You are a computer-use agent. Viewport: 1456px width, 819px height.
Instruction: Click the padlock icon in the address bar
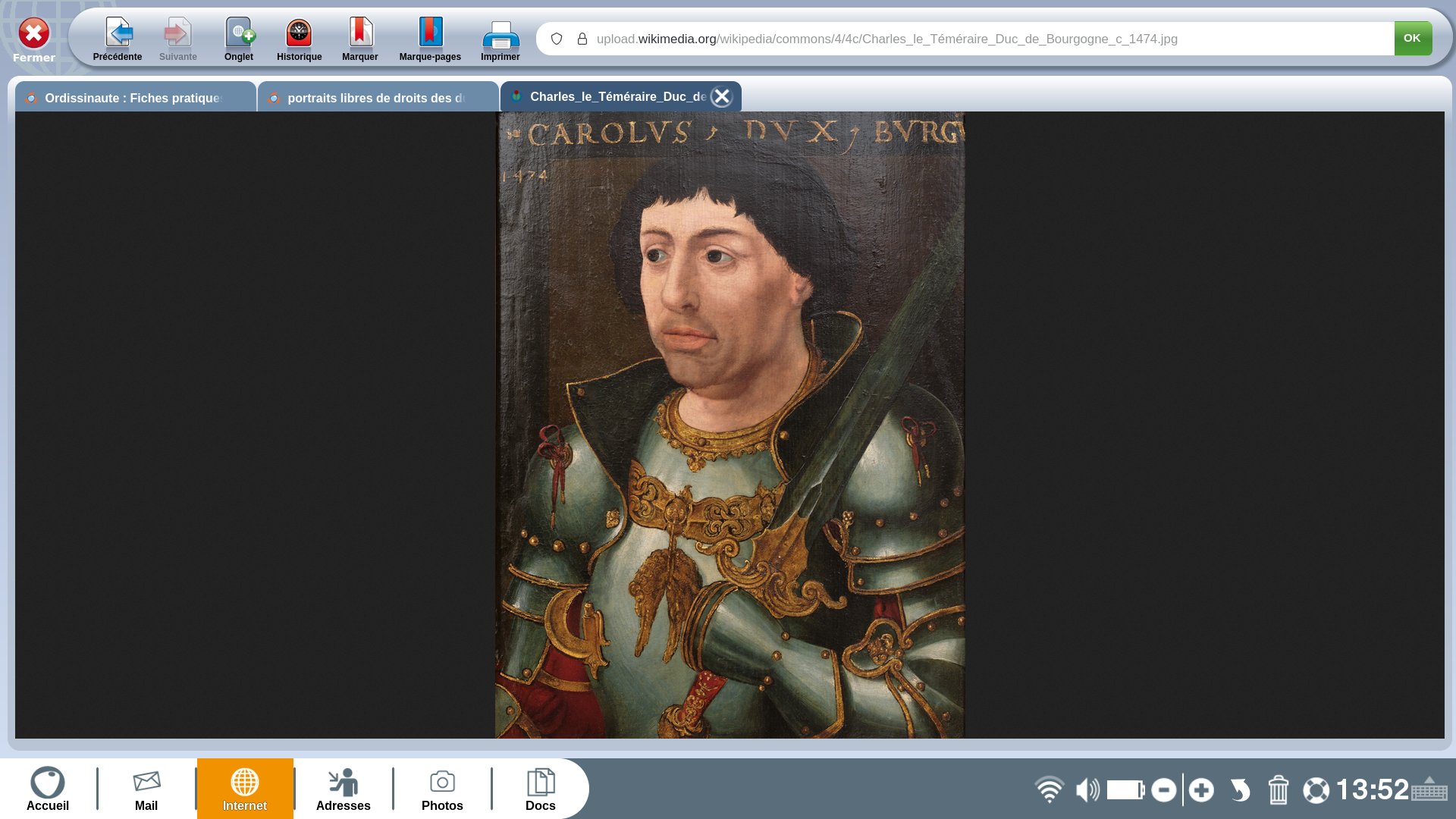point(582,39)
